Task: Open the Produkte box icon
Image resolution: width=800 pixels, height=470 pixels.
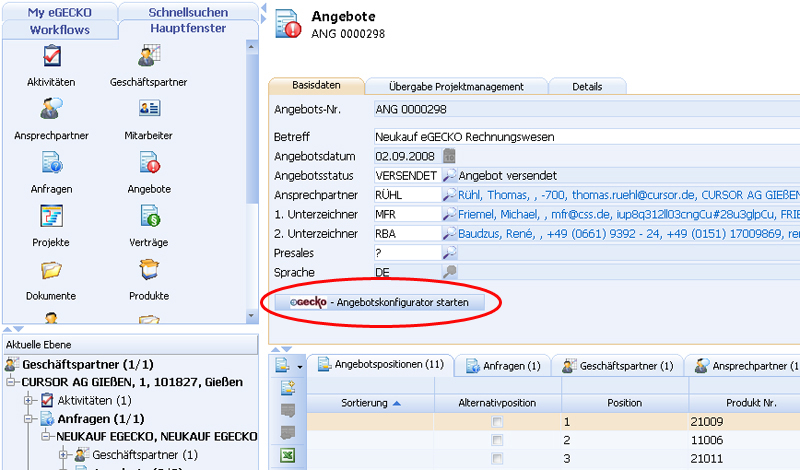Action: 149,269
